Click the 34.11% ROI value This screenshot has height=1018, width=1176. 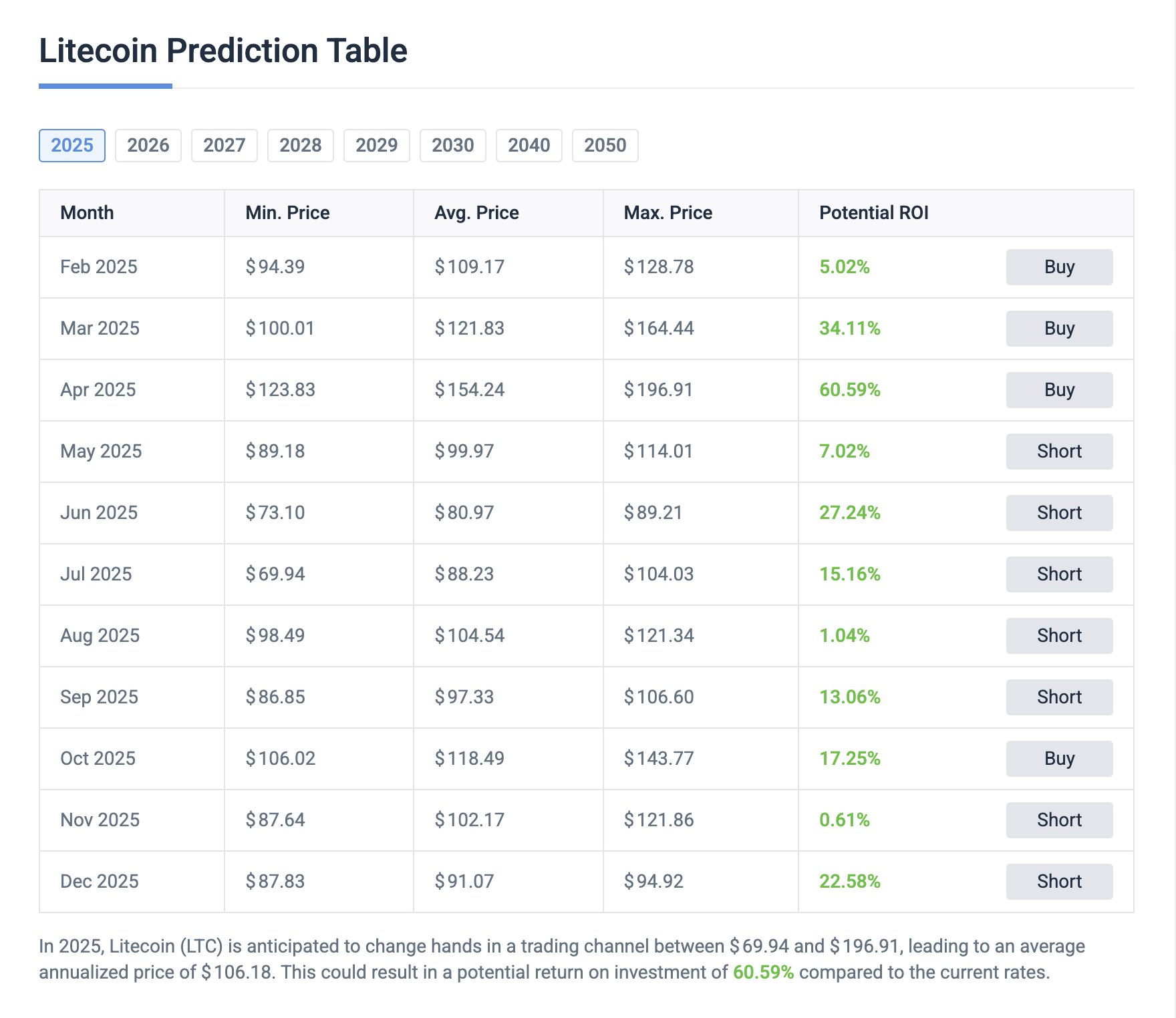coord(850,329)
